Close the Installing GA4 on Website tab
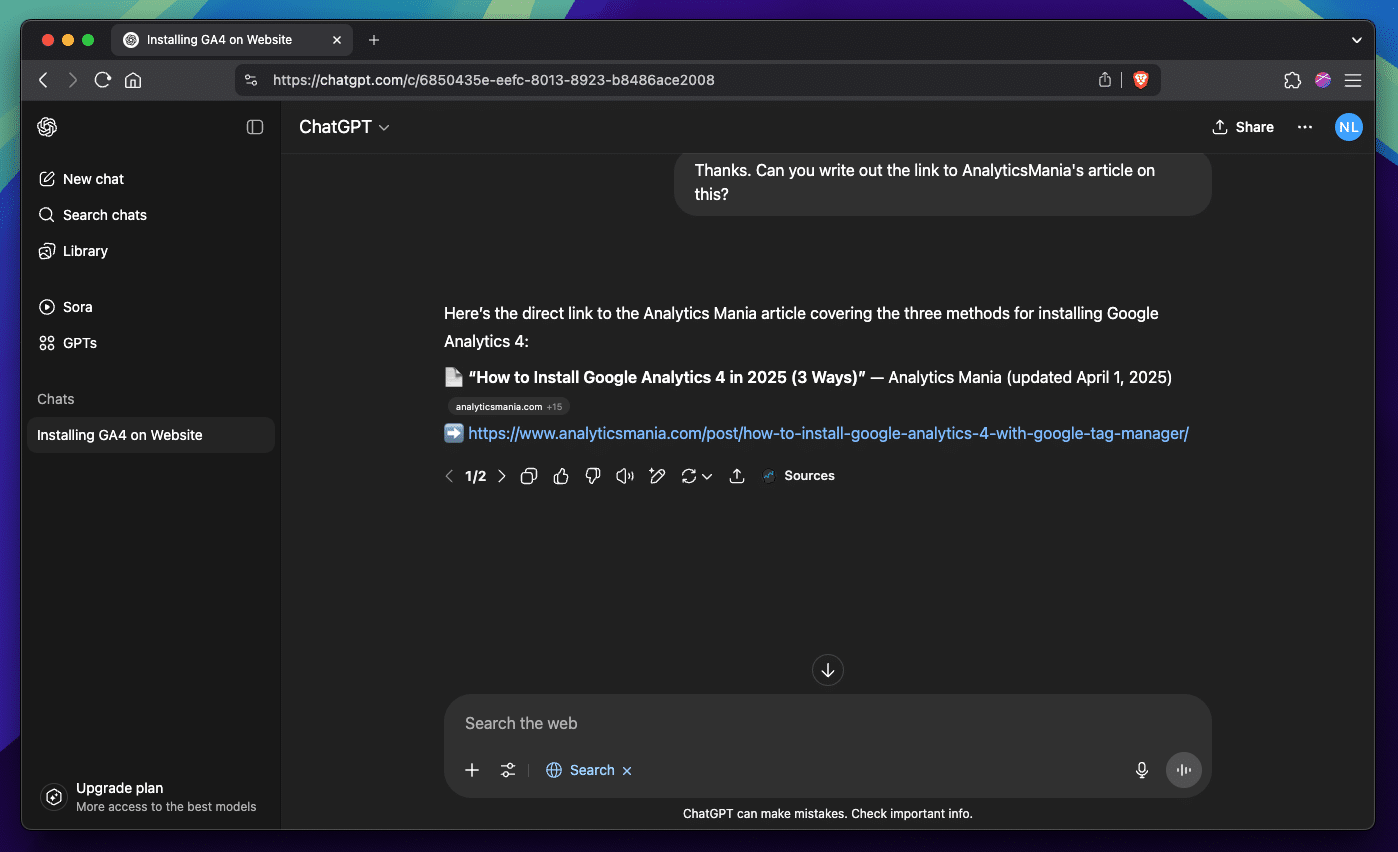Viewport: 1398px width, 852px height. (x=337, y=40)
